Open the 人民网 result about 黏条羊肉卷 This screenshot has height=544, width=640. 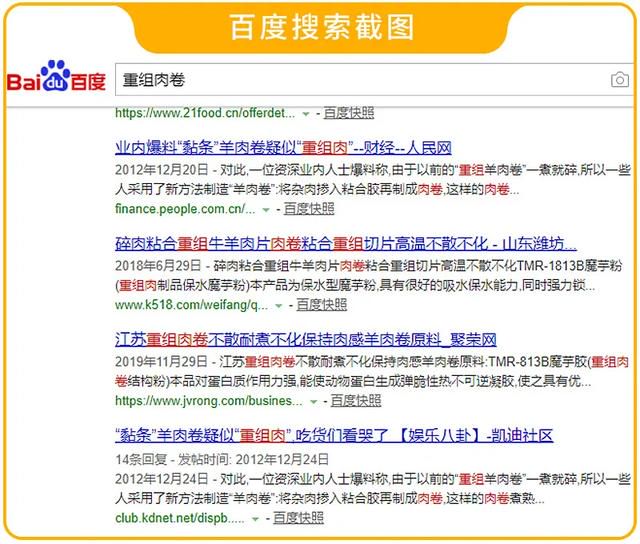tap(283, 147)
